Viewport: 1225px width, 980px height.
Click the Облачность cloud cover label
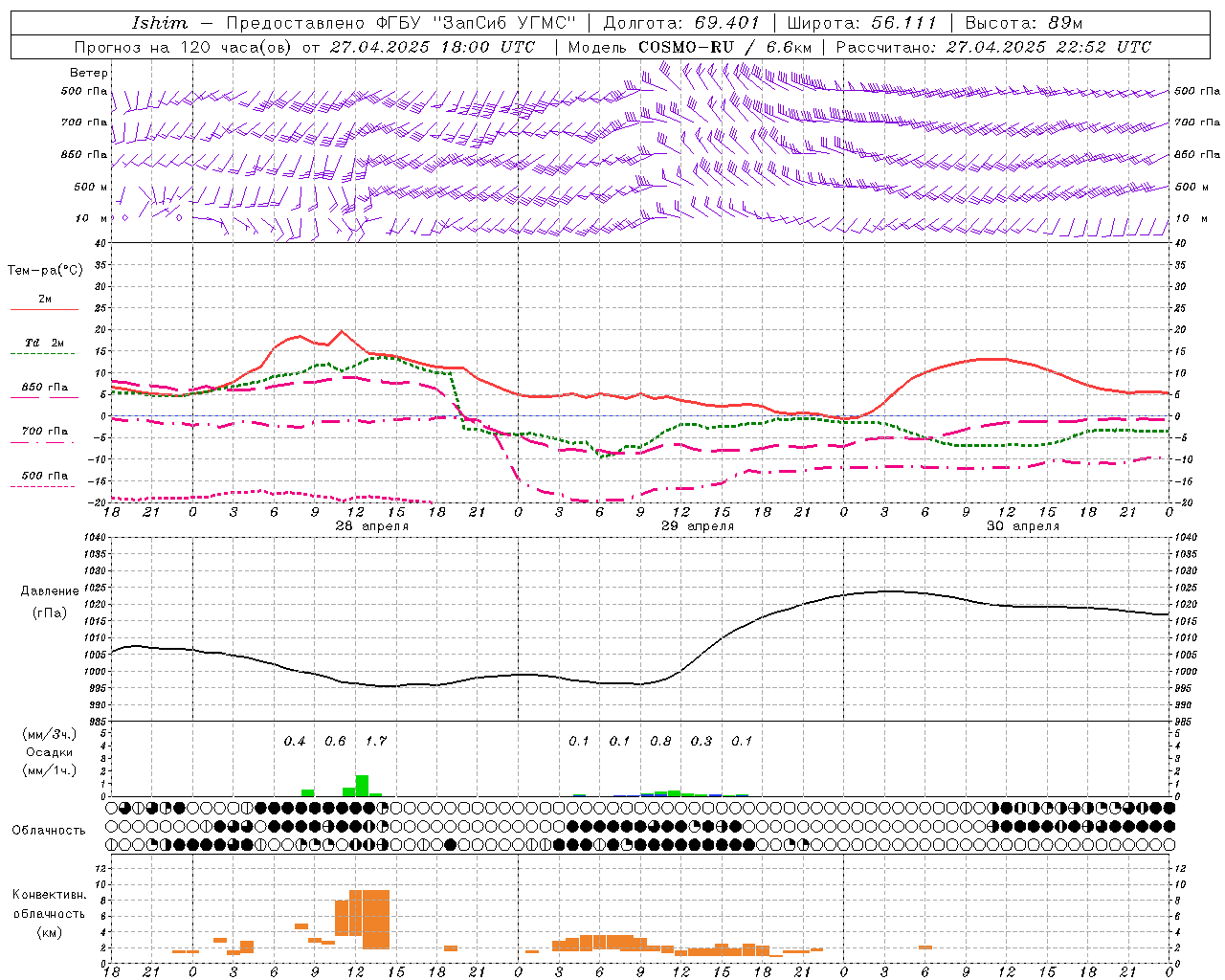(49, 831)
